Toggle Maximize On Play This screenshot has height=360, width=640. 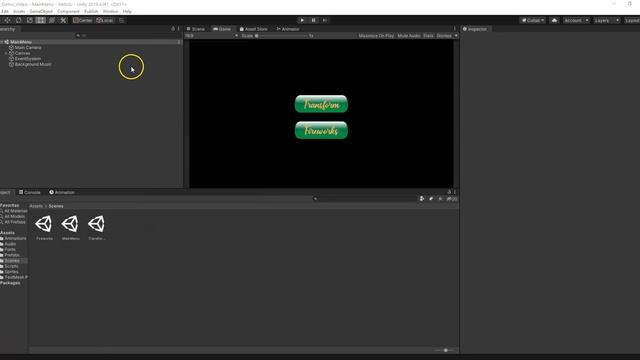[x=376, y=36]
